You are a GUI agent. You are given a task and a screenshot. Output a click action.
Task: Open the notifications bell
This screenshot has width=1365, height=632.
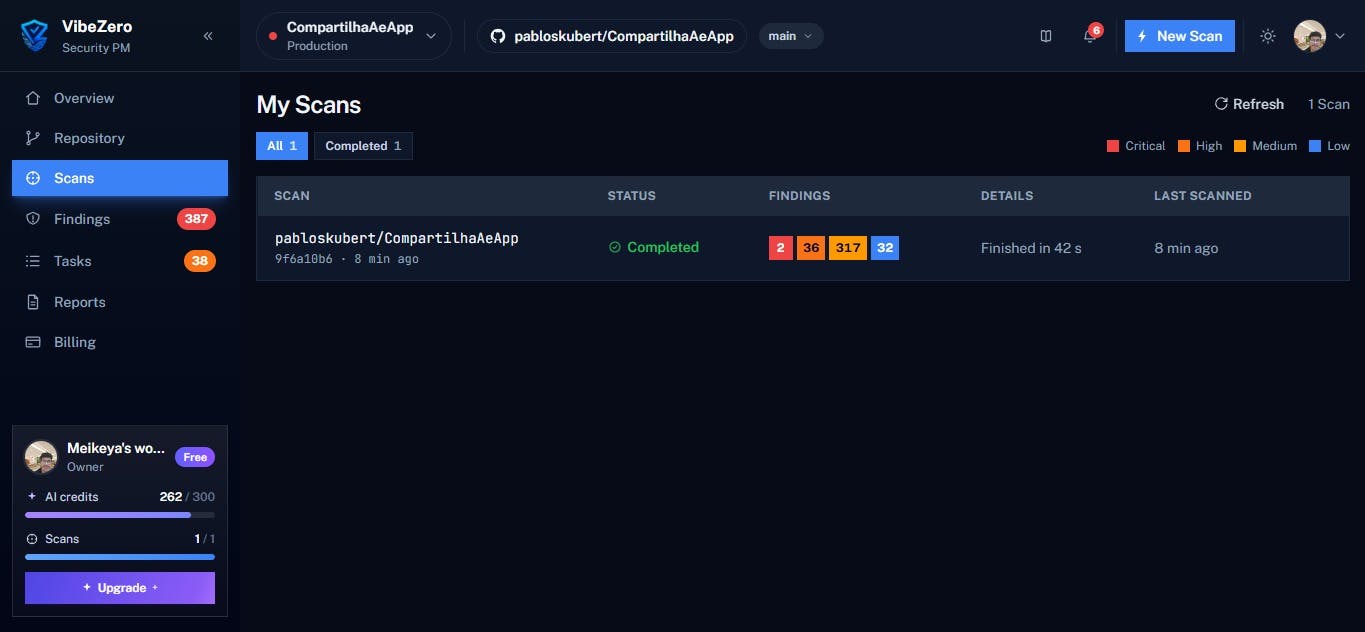pyautogui.click(x=1090, y=36)
